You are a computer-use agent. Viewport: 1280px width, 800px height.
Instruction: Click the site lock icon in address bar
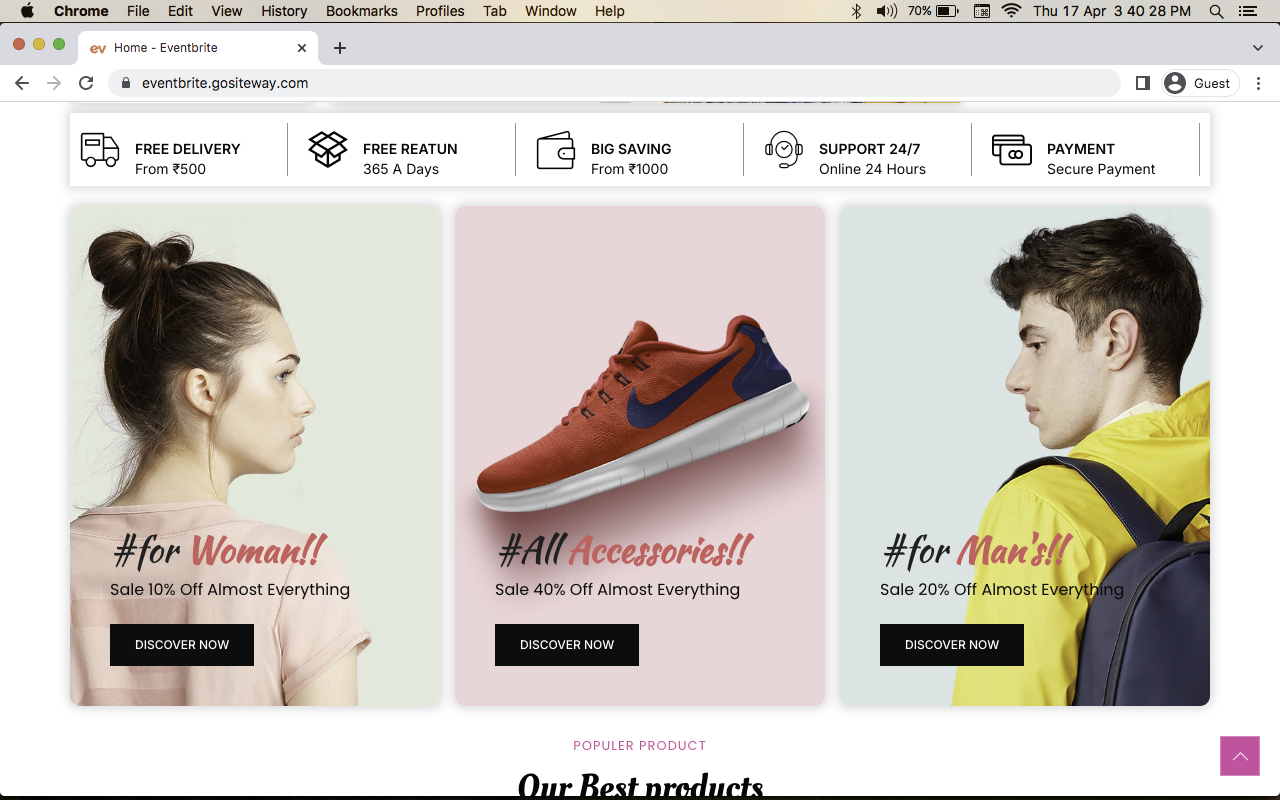coord(126,83)
